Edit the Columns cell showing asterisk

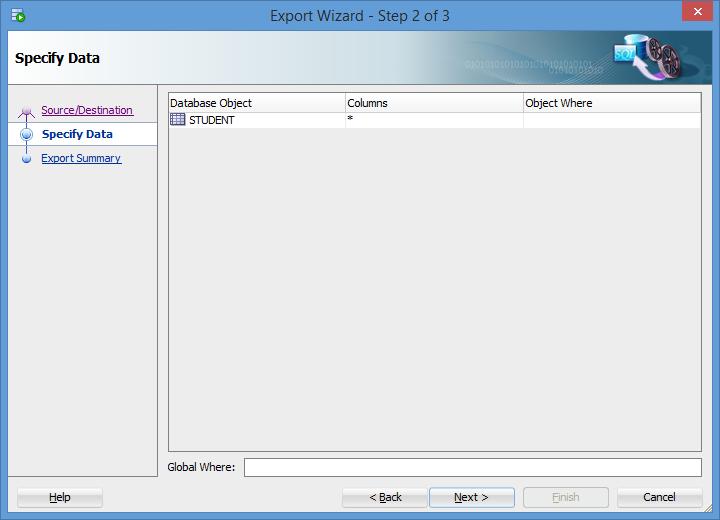click(x=434, y=120)
